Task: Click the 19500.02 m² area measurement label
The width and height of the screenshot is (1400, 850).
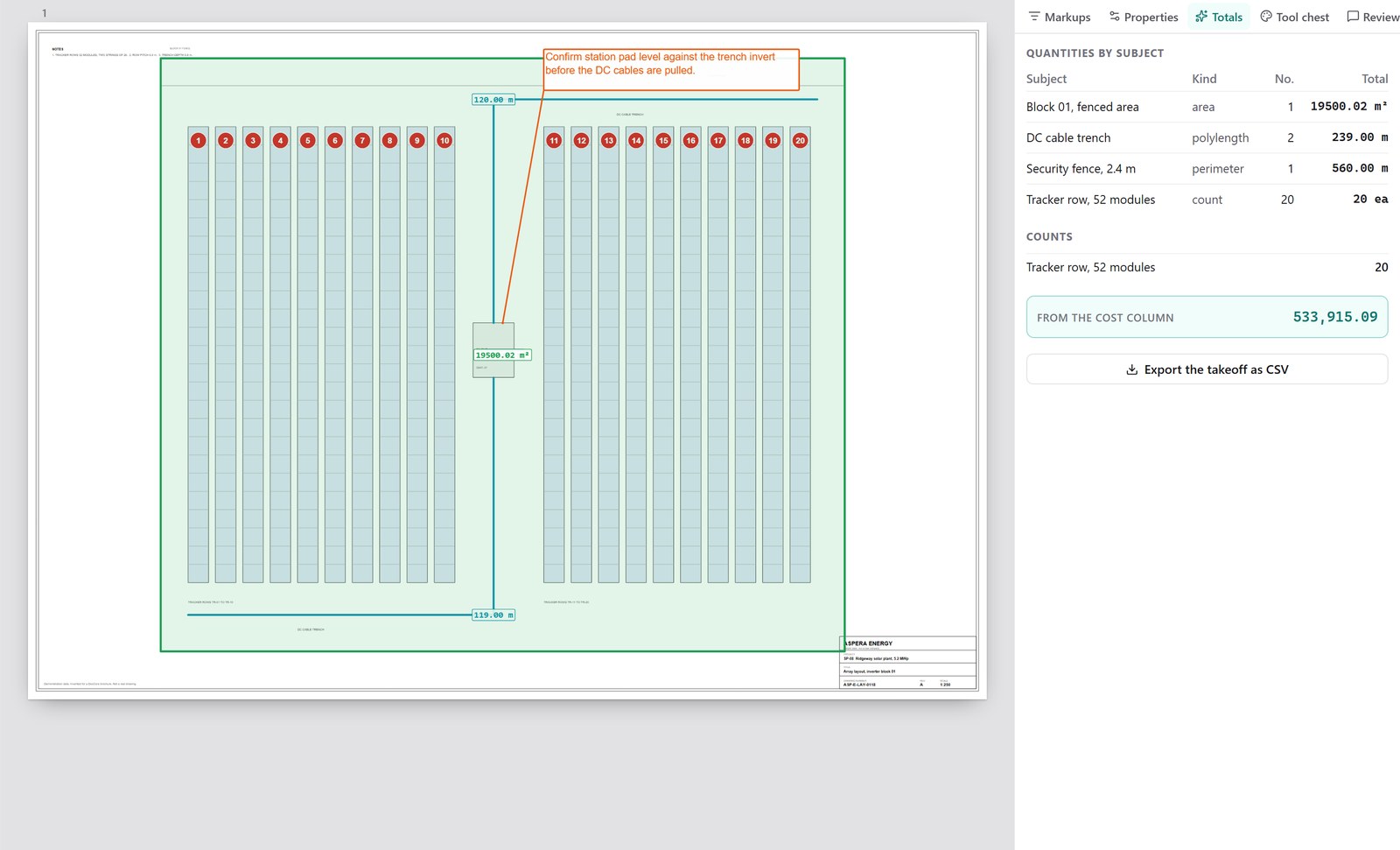Action: pyautogui.click(x=502, y=355)
